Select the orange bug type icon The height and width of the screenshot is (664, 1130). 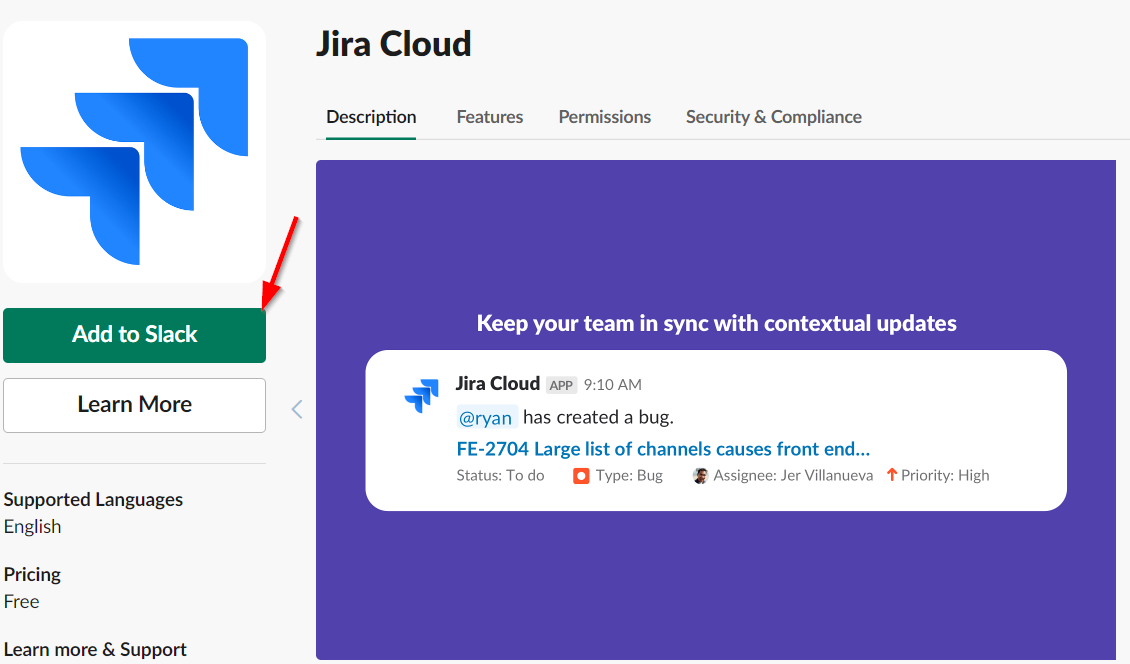tap(581, 476)
